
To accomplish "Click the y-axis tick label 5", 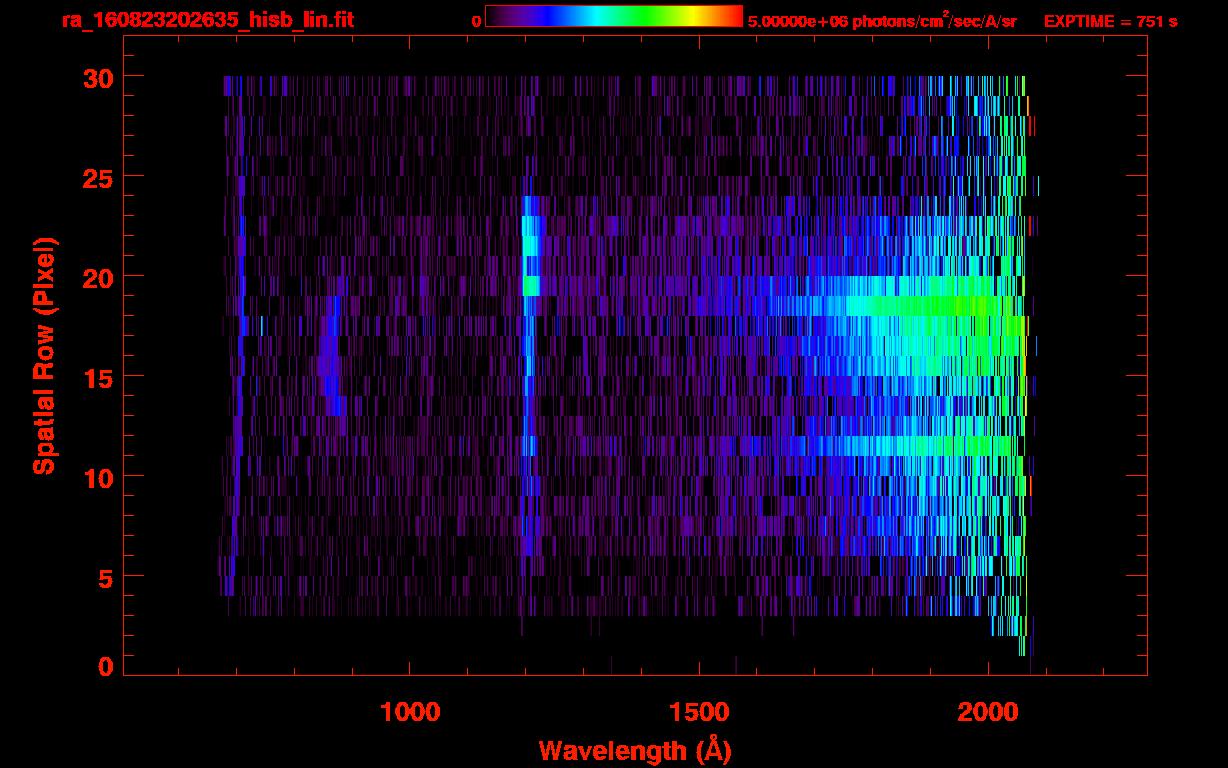I will 104,577.
